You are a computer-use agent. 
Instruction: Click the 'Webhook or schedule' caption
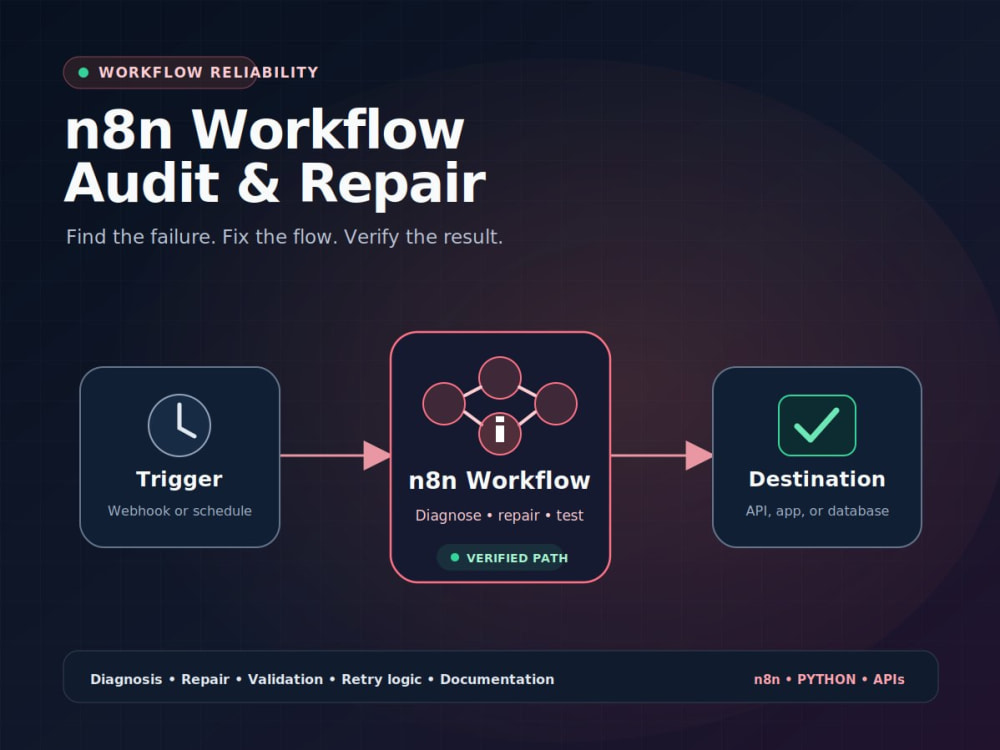179,511
